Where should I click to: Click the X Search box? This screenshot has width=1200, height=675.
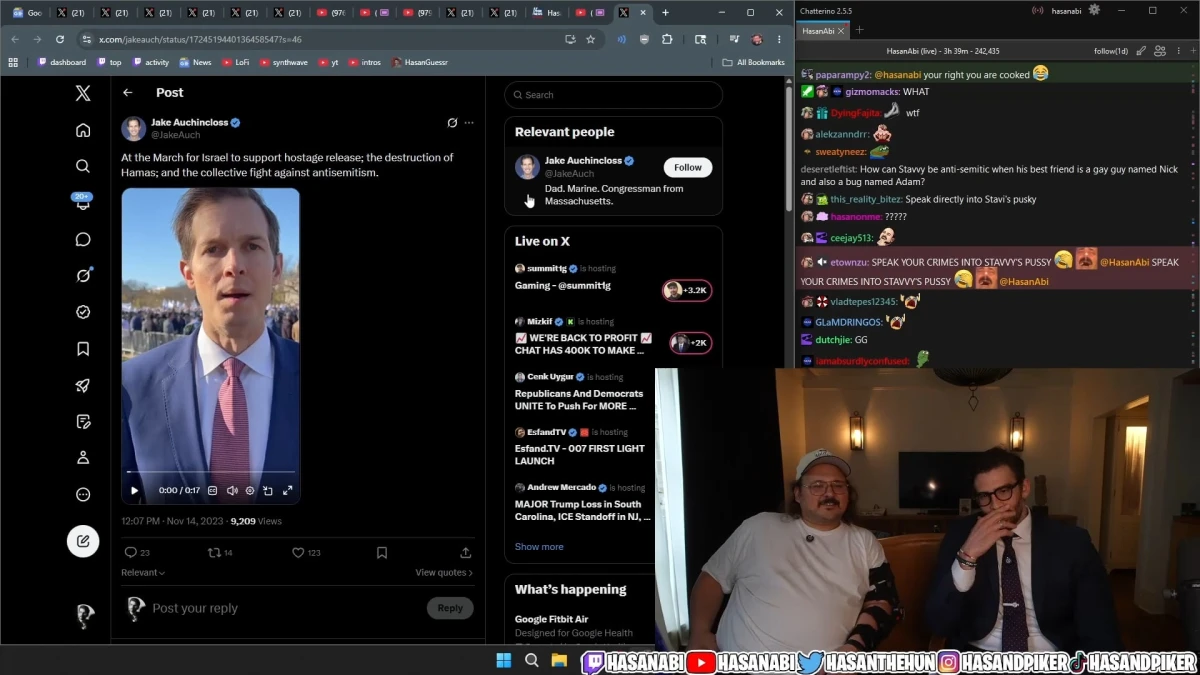614,95
